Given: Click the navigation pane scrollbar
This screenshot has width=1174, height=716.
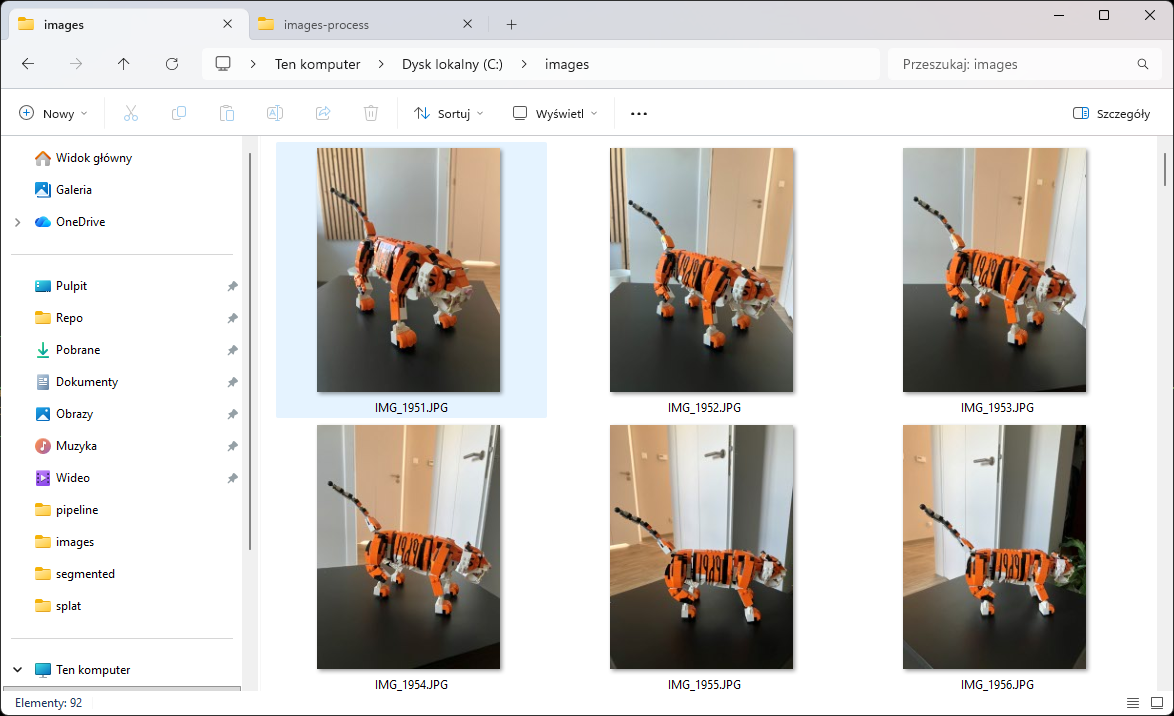Looking at the screenshot, I should click(249, 350).
